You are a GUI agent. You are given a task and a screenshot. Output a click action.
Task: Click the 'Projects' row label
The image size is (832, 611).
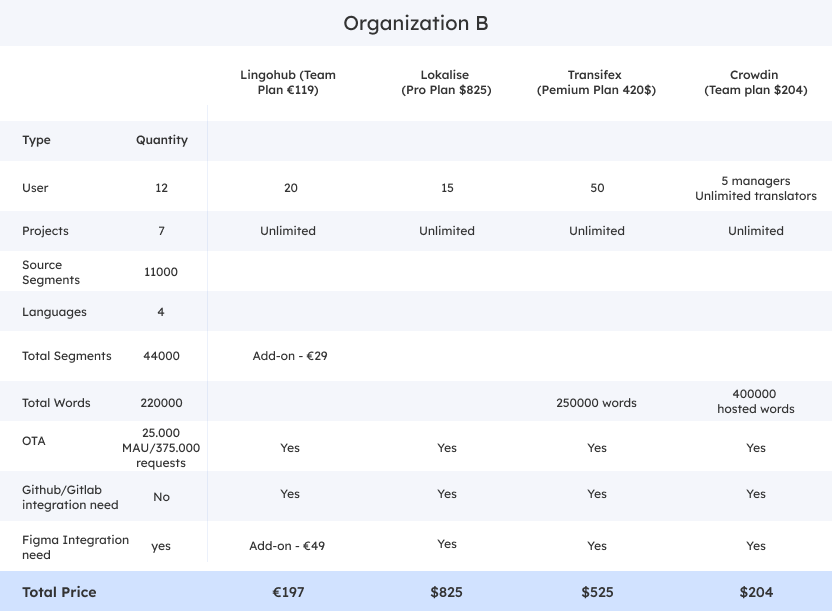coord(45,231)
